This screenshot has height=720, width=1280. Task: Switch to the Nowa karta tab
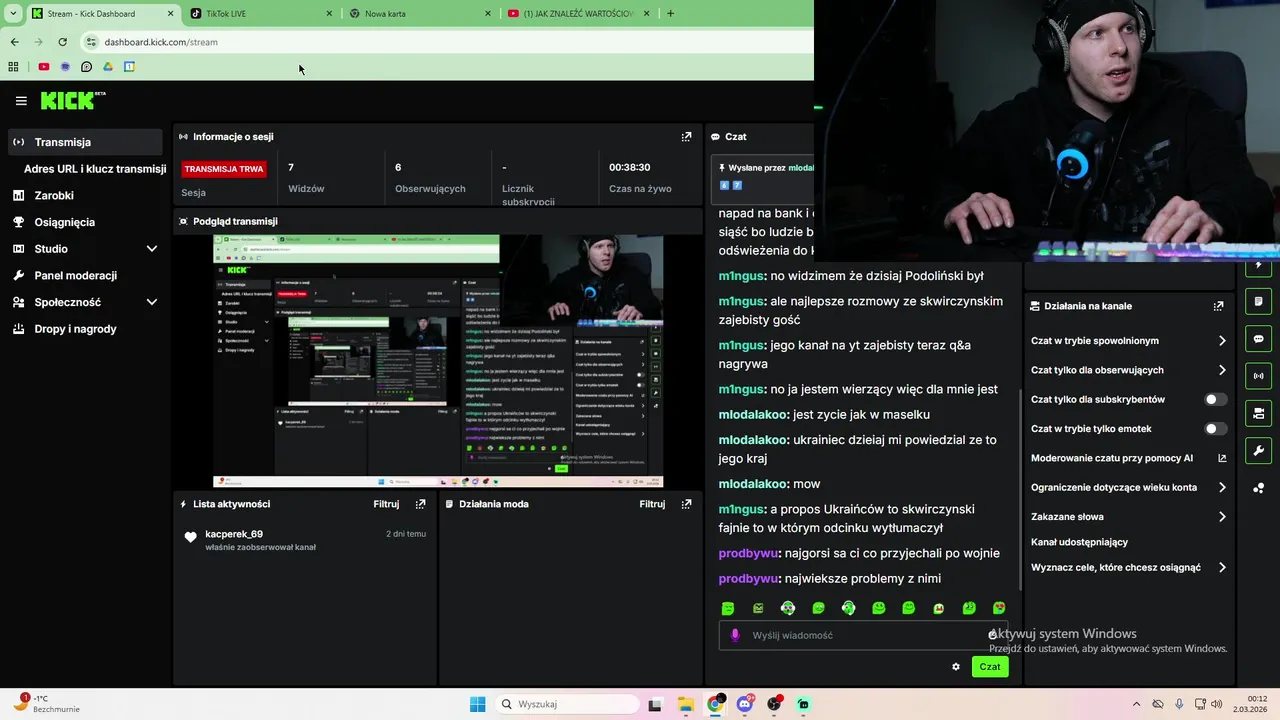[420, 13]
